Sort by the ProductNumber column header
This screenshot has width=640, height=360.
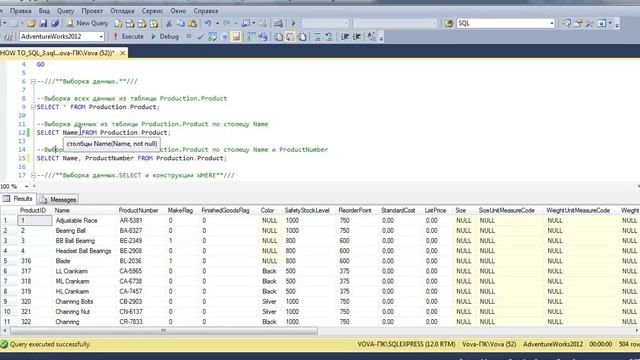138,211
